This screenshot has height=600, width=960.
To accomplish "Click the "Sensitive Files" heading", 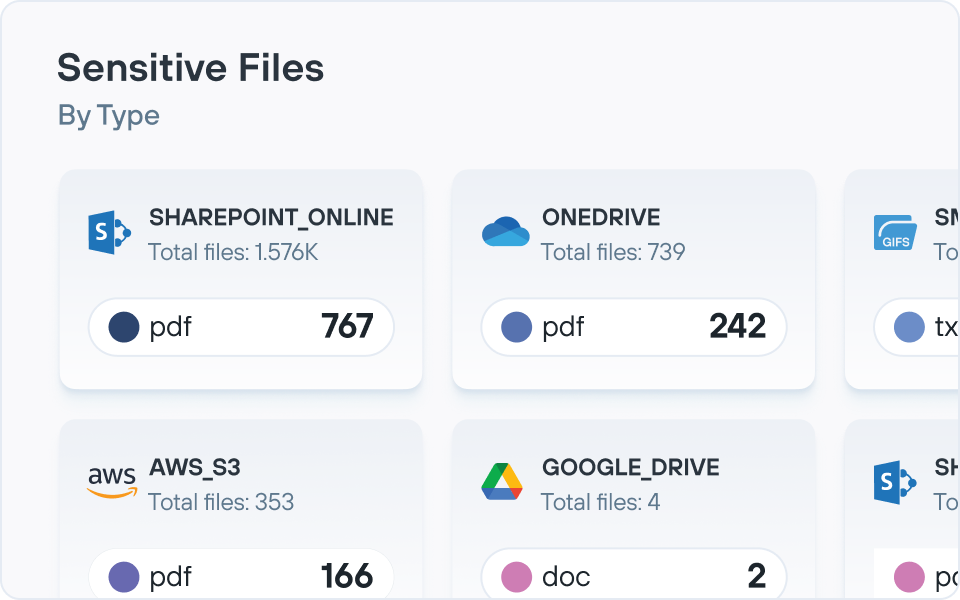I will point(190,67).
